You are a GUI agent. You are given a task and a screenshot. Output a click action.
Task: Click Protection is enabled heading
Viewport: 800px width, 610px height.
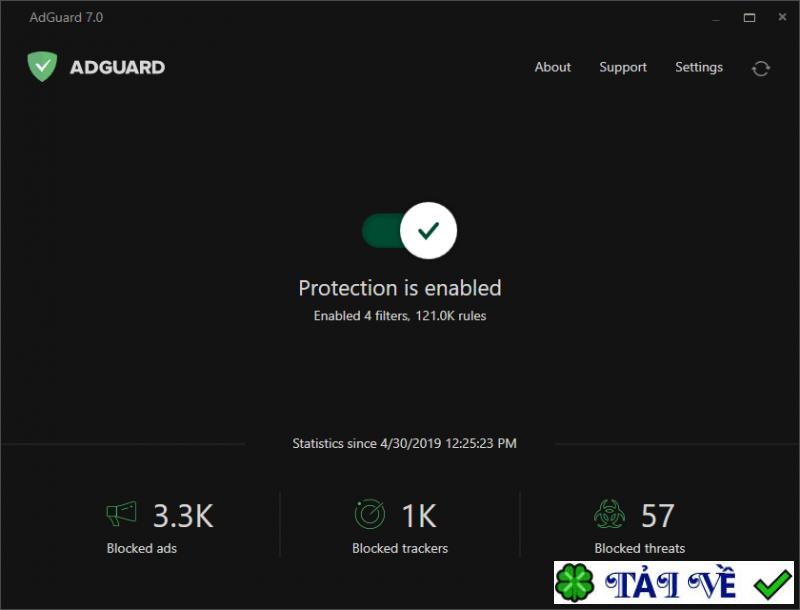[400, 288]
